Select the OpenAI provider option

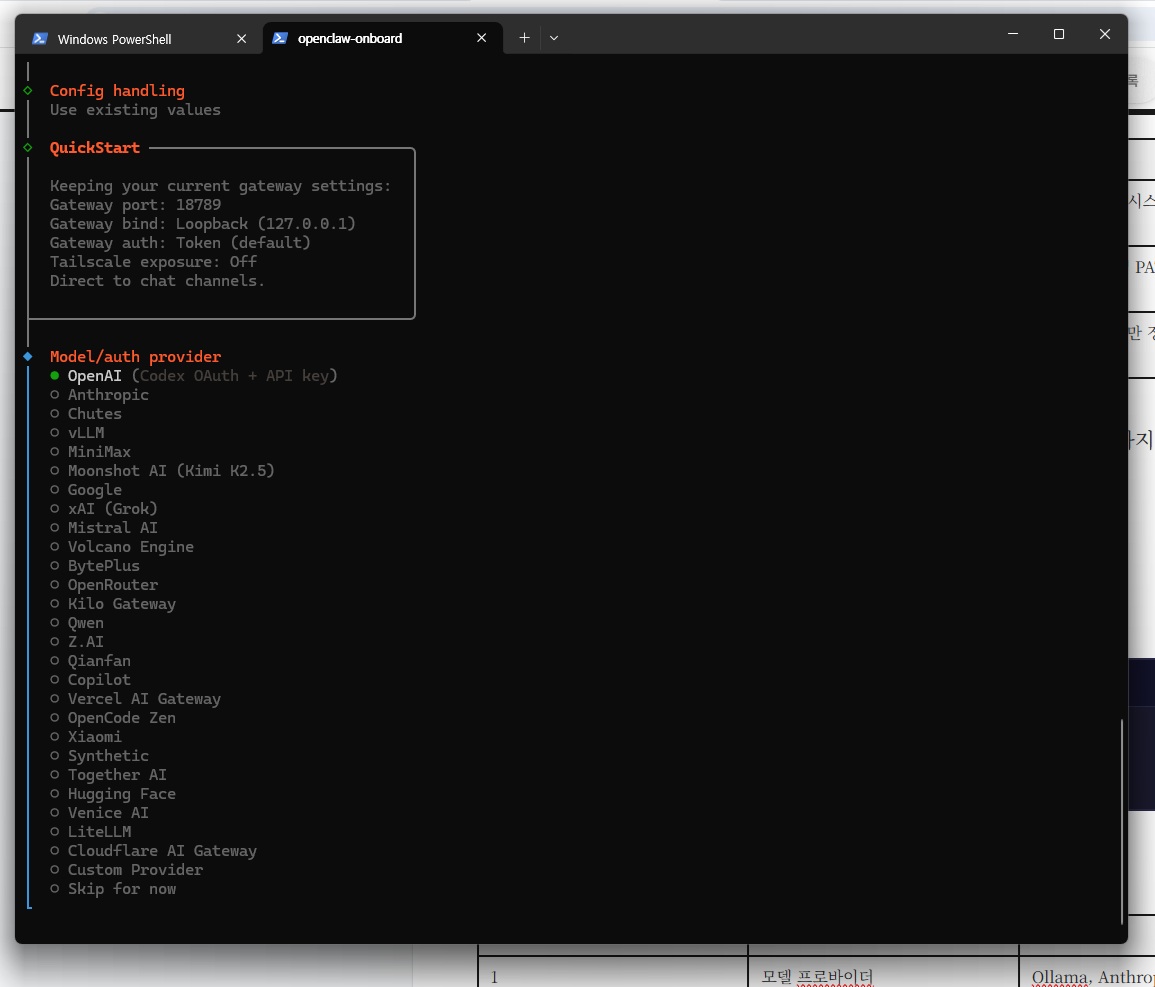tap(94, 376)
